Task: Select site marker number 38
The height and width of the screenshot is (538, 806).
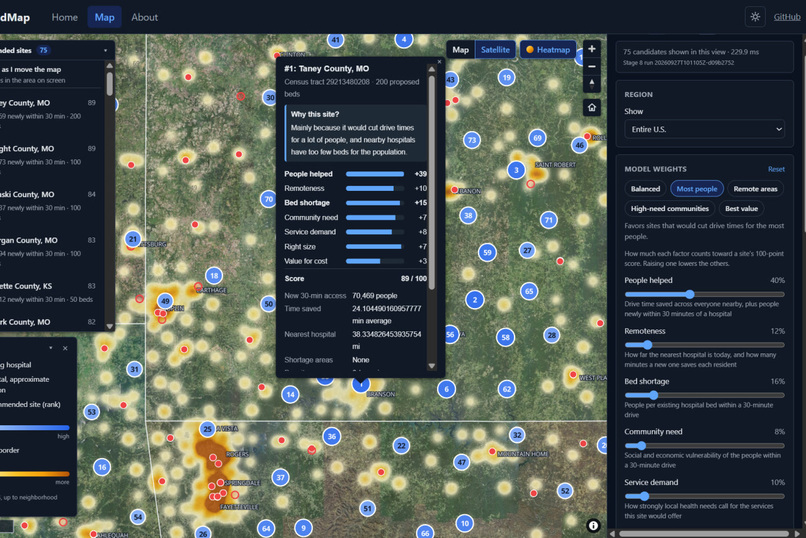Action: [x=468, y=215]
